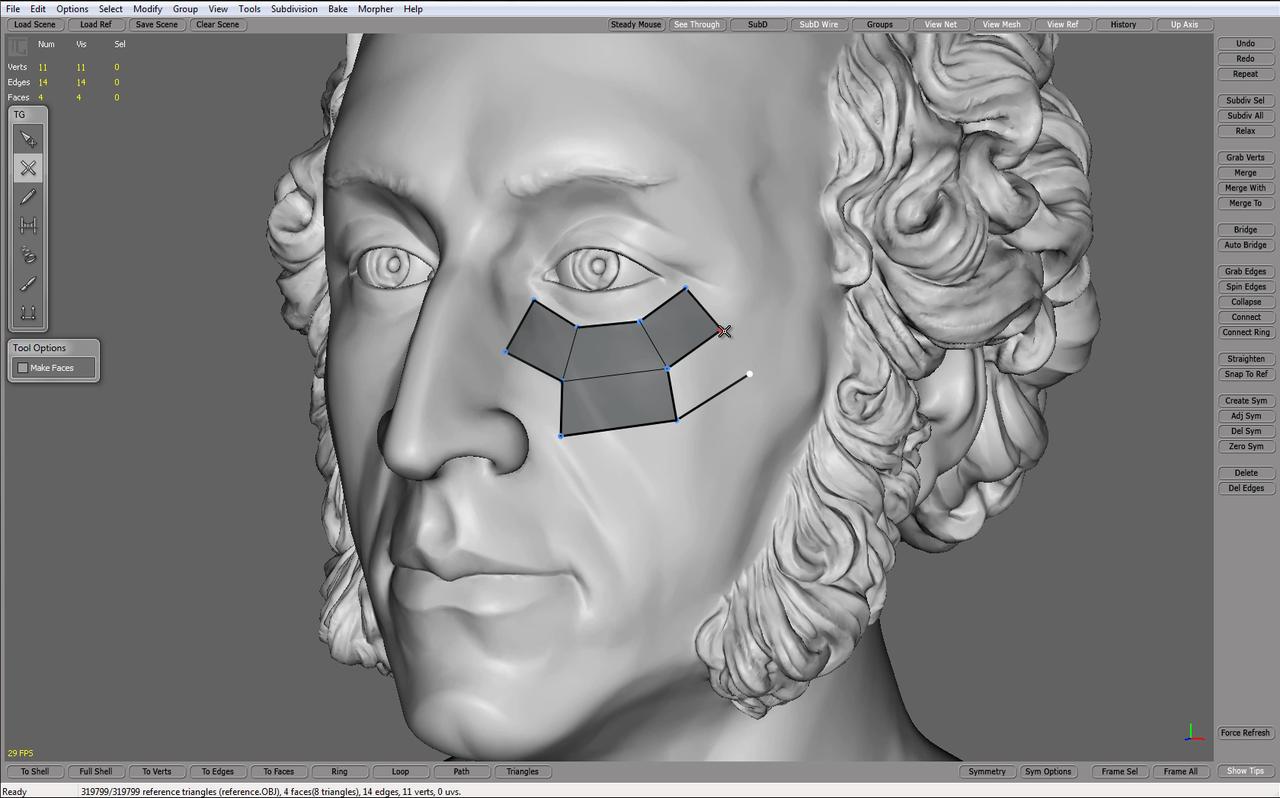Click the Del Edges button
This screenshot has width=1280, height=798.
1245,488
